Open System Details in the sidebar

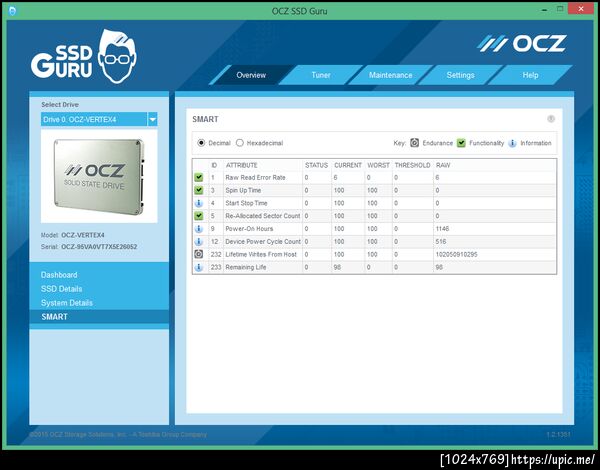[x=67, y=303]
